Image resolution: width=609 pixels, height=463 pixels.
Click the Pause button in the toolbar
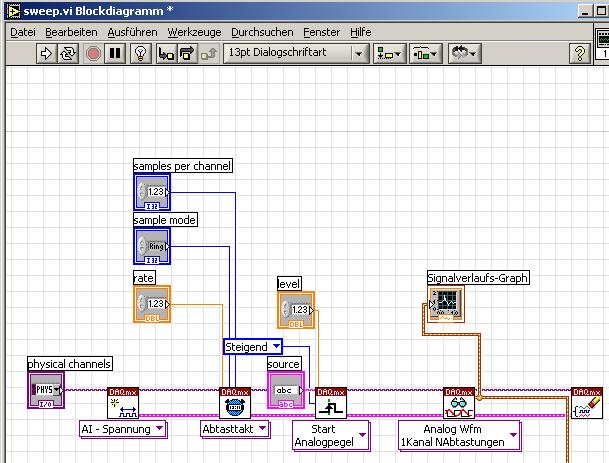(x=115, y=53)
